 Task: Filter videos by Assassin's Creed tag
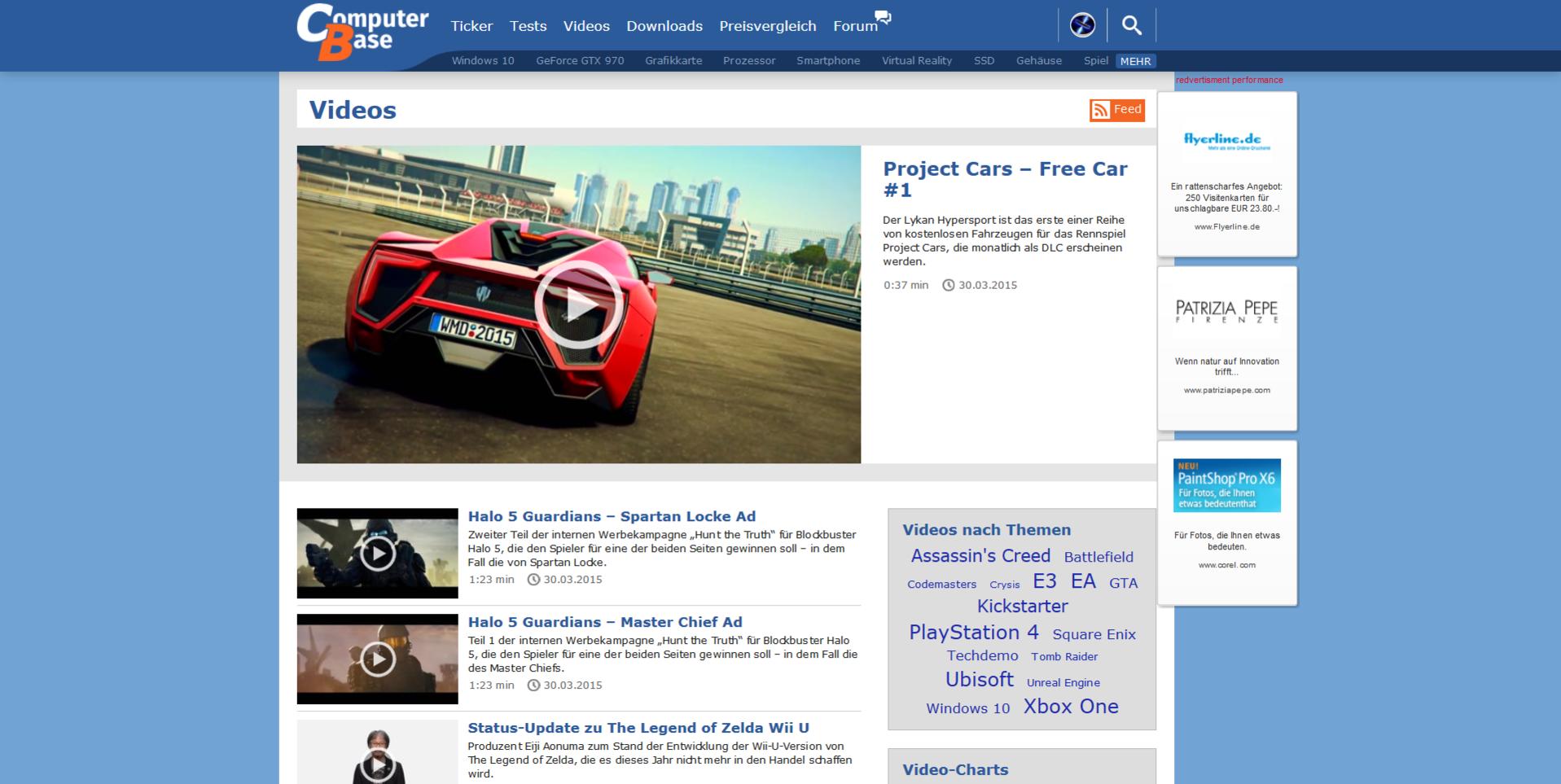(980, 556)
